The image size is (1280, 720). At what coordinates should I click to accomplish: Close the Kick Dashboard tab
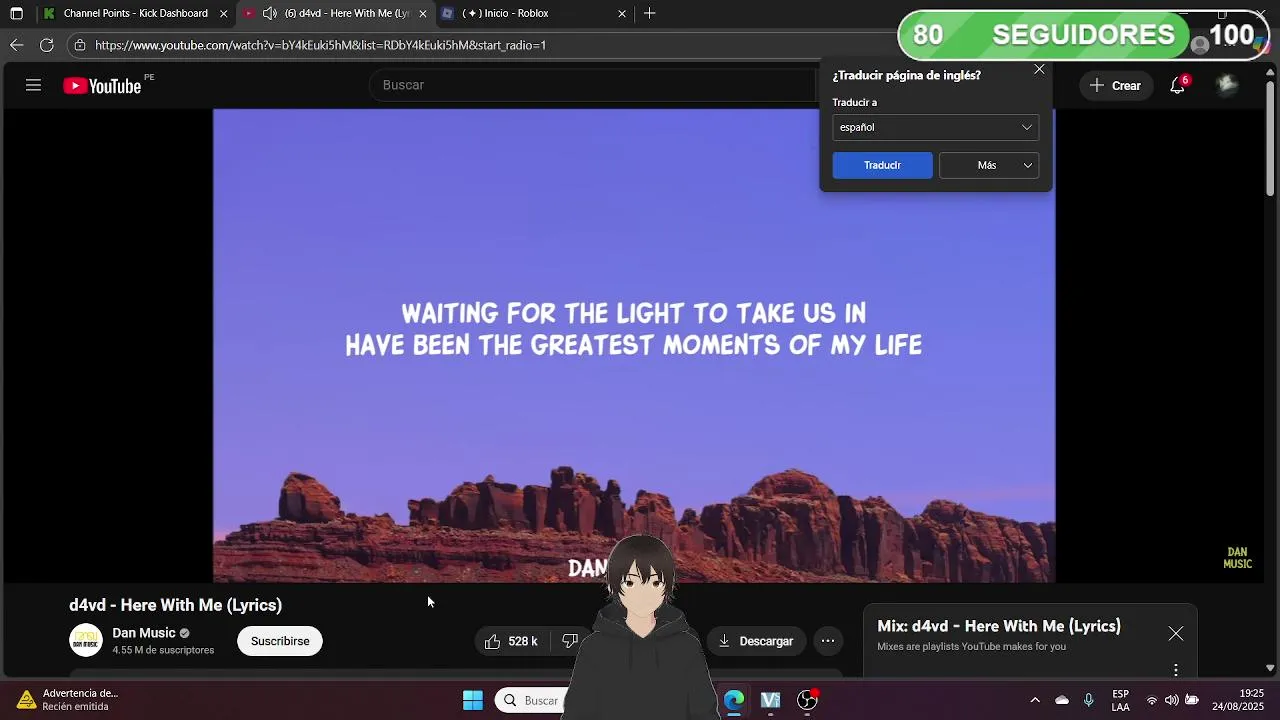click(x=223, y=13)
